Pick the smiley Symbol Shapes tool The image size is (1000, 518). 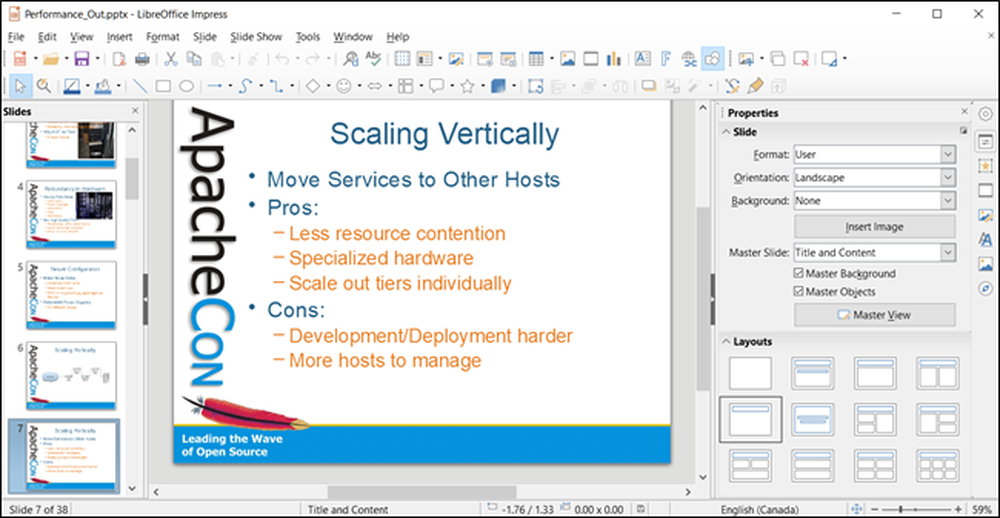[344, 86]
